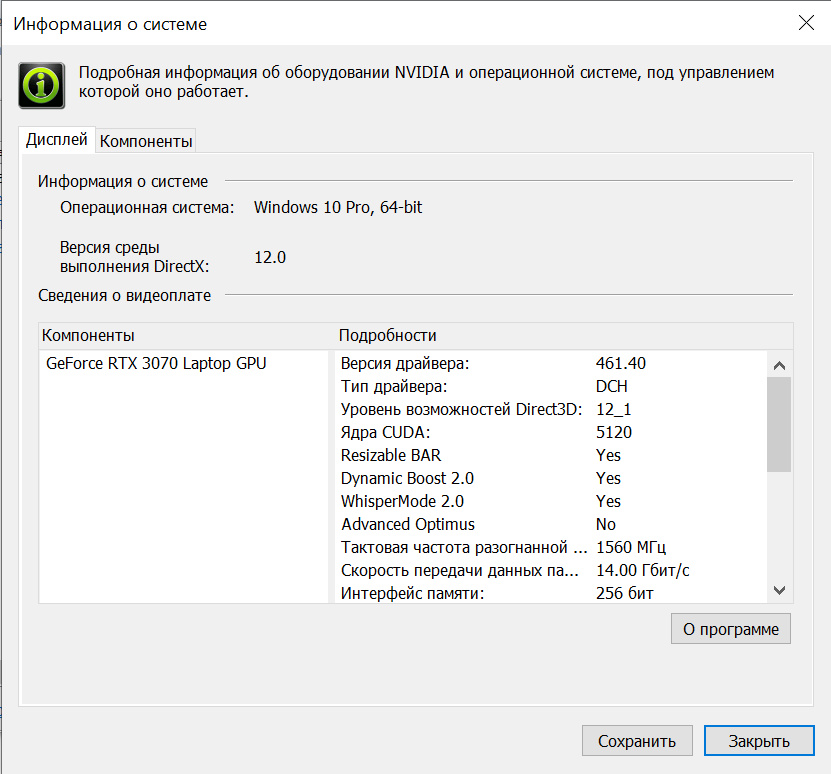This screenshot has width=831, height=774.
Task: Select the Скорость передачи данных row
Action: coord(459,570)
